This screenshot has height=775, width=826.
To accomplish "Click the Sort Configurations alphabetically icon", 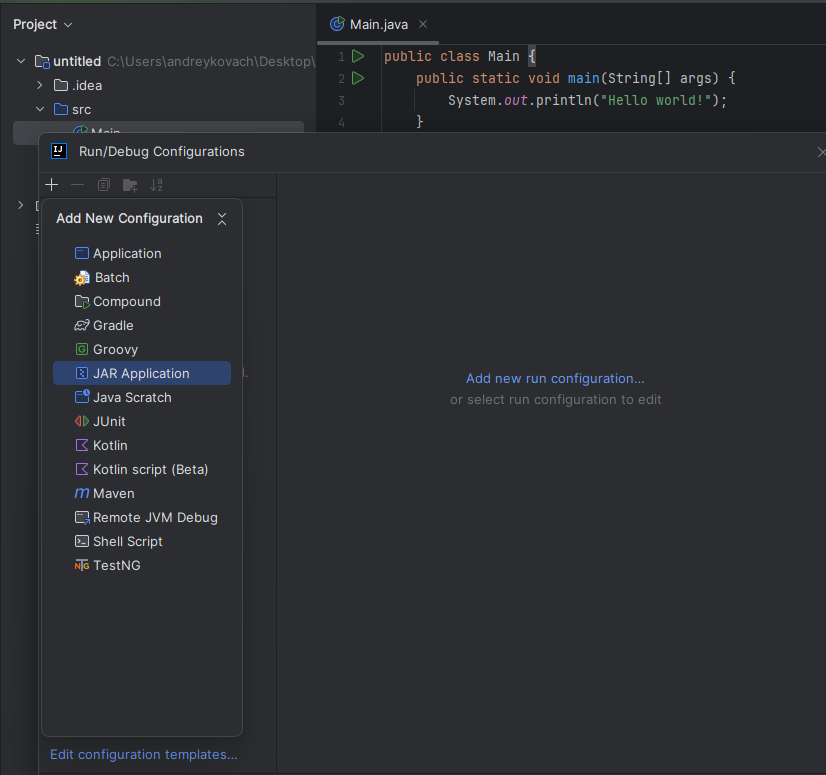I will pyautogui.click(x=156, y=185).
